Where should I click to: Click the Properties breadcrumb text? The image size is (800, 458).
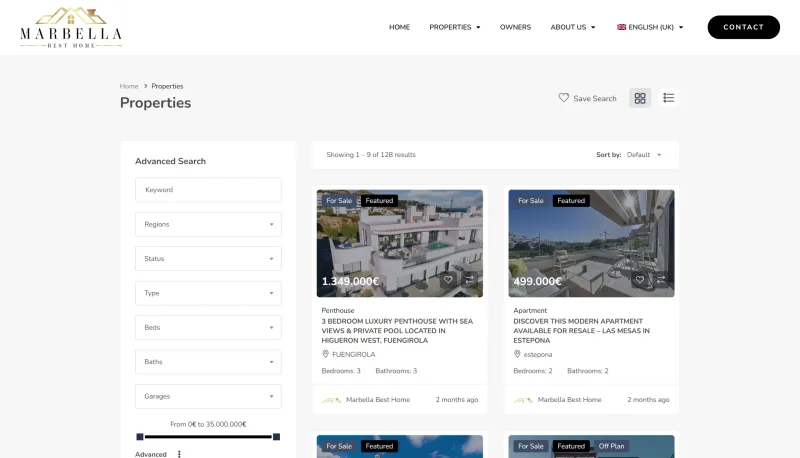coord(167,86)
